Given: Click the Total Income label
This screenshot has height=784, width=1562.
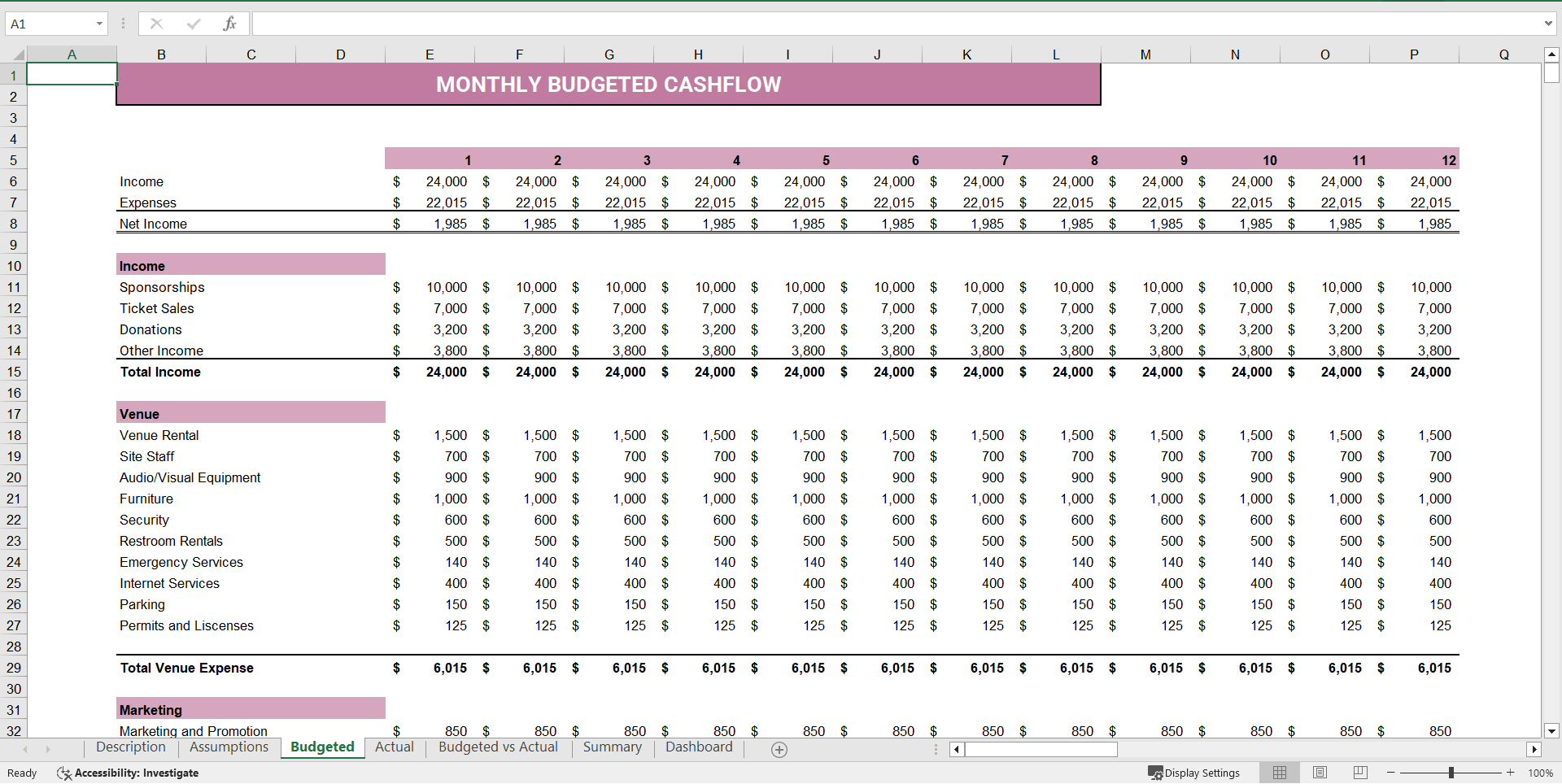Looking at the screenshot, I should tap(160, 372).
